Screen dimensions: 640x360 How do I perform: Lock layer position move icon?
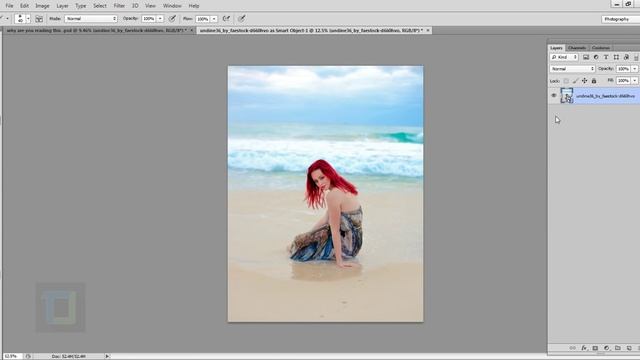[x=584, y=81]
